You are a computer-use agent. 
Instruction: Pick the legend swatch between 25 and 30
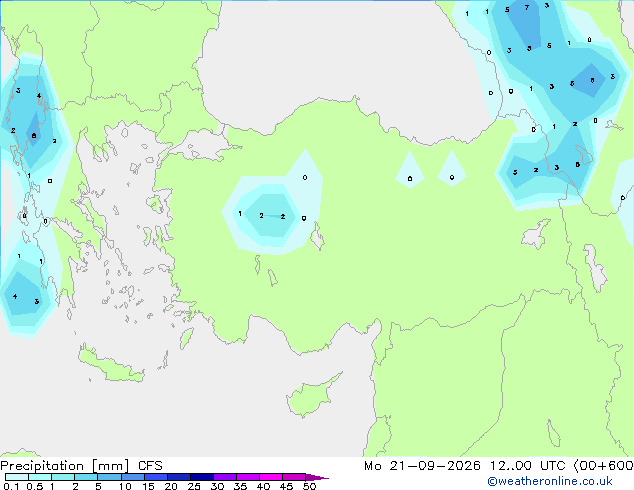coord(201,477)
